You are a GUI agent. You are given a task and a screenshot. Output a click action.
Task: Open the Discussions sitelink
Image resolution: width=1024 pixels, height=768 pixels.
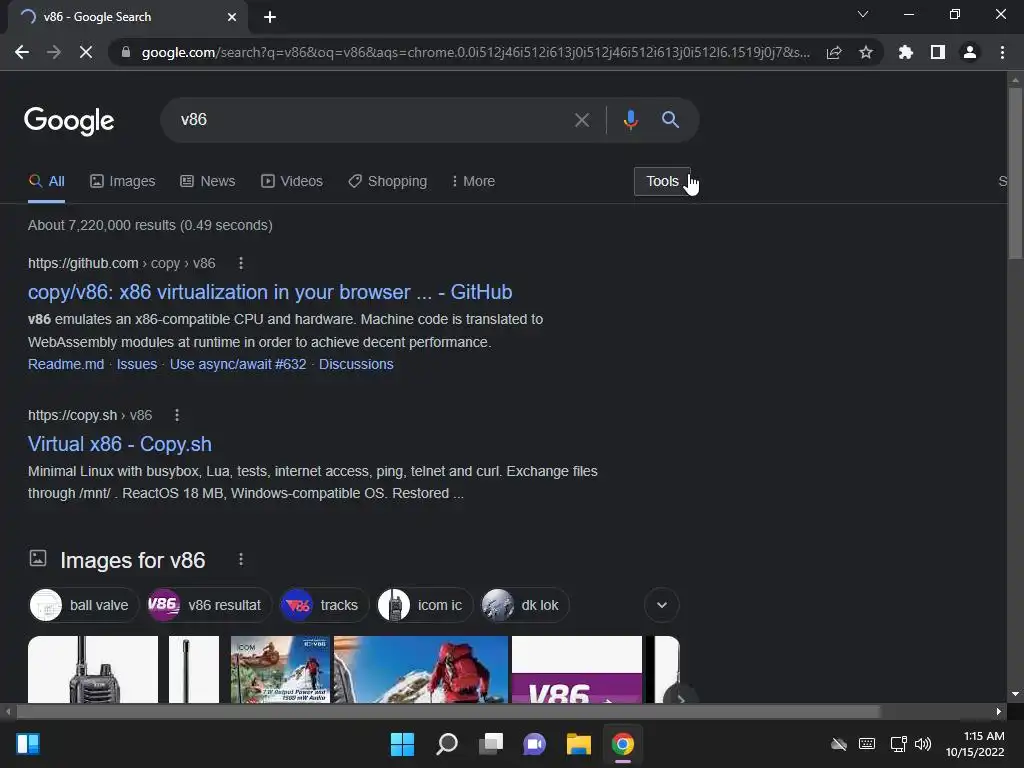pyautogui.click(x=356, y=364)
